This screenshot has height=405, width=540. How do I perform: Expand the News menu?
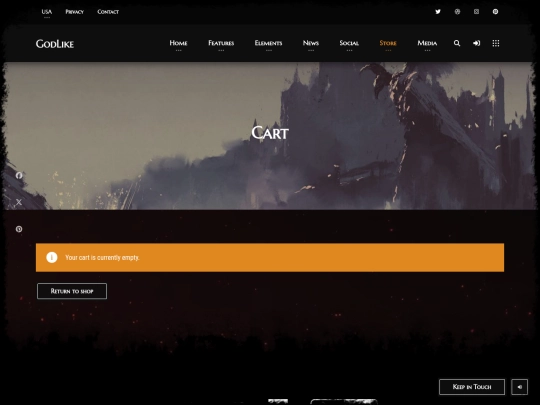(311, 43)
